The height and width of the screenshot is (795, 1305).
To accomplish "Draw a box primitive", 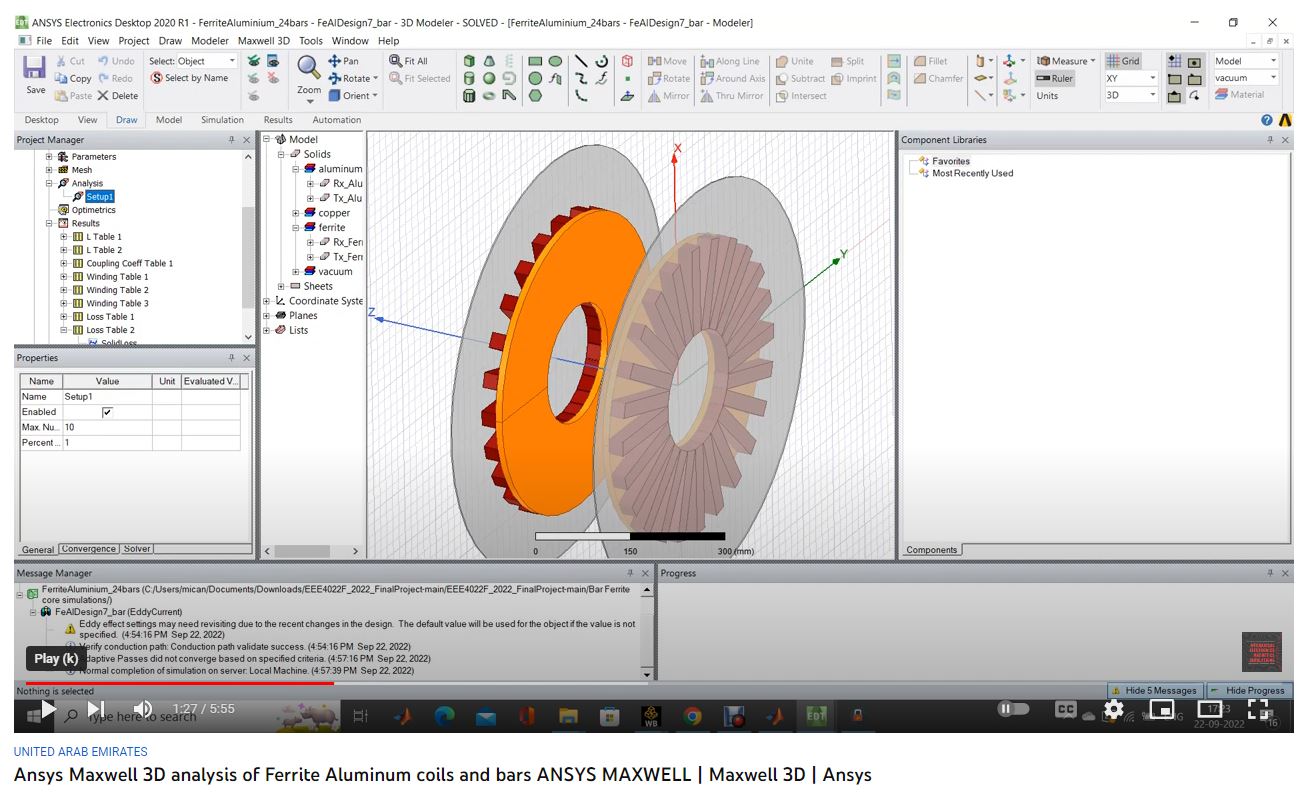I will [469, 61].
